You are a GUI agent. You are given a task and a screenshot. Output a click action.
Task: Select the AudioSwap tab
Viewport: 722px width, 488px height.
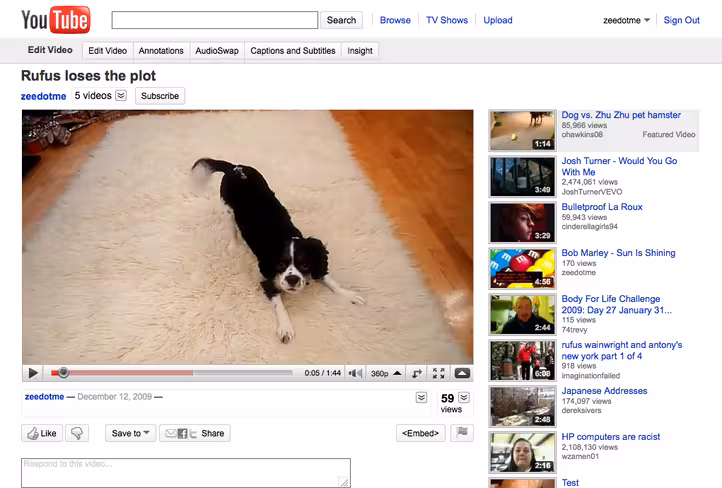point(217,51)
